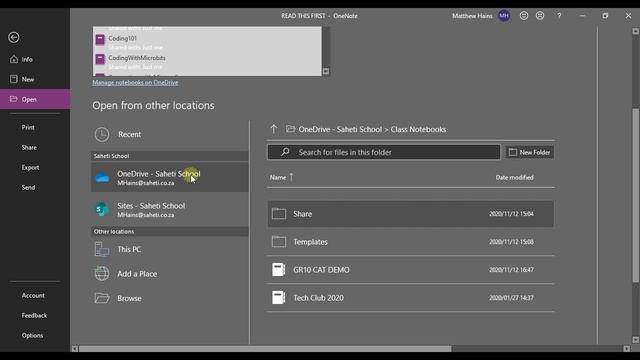Viewport: 640px width, 360px height.
Task: Click the Add a Place globe icon
Action: (x=102, y=273)
